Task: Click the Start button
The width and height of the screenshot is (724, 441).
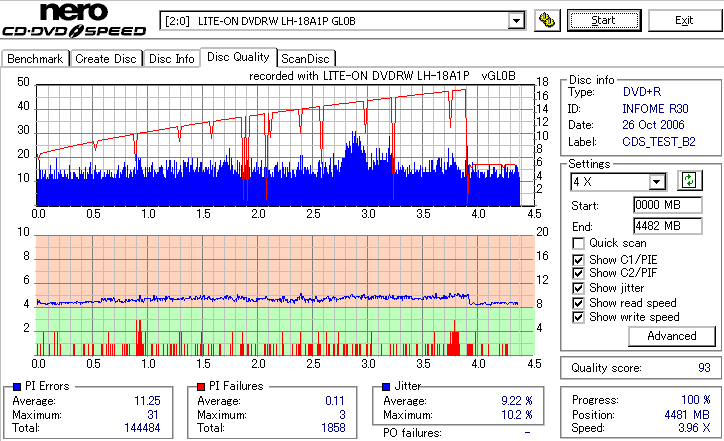Action: [604, 21]
